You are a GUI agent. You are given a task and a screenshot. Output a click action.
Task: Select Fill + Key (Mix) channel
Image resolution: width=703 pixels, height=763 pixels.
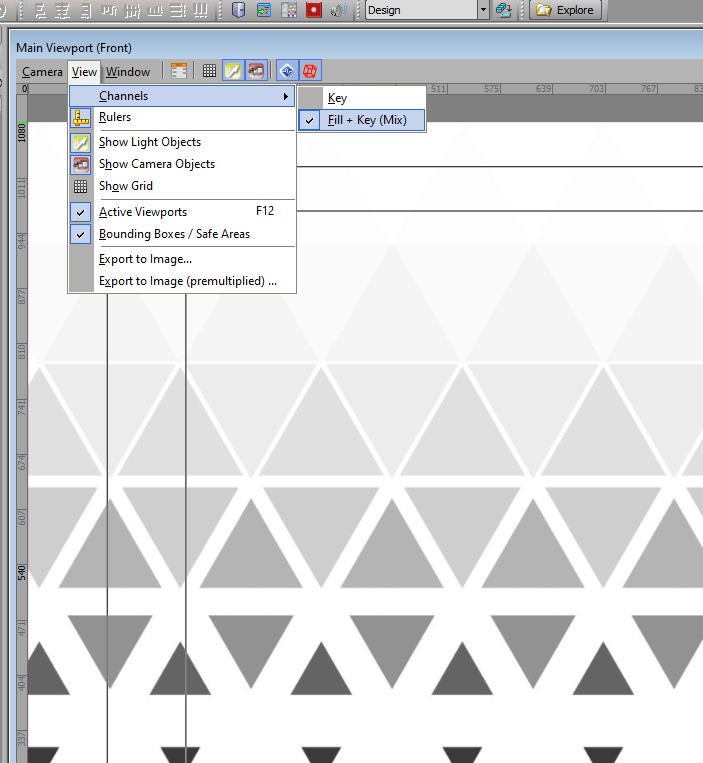(x=361, y=120)
